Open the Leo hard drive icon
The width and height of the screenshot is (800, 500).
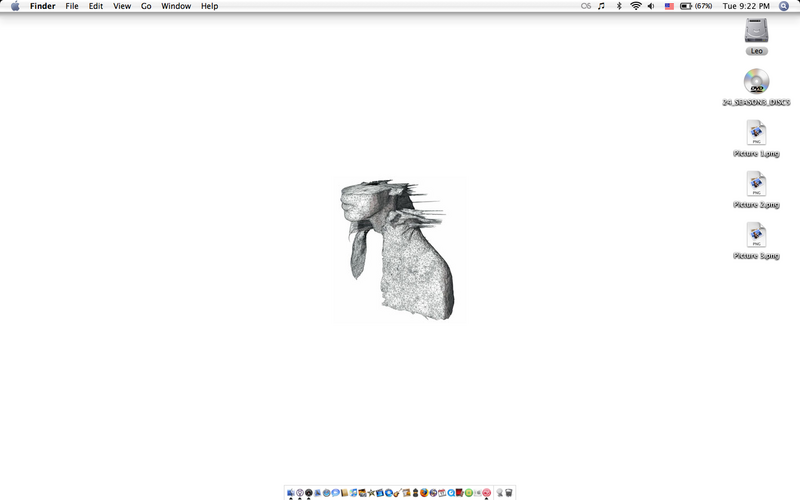click(756, 31)
